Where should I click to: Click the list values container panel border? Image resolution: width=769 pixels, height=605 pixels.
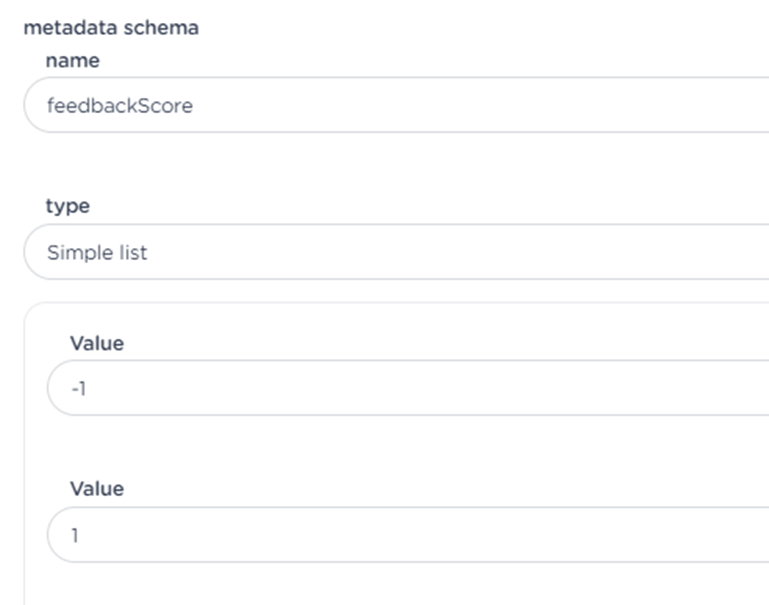24,450
